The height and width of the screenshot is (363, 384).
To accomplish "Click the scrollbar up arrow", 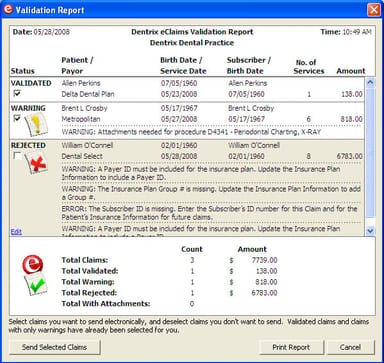I will click(x=370, y=83).
